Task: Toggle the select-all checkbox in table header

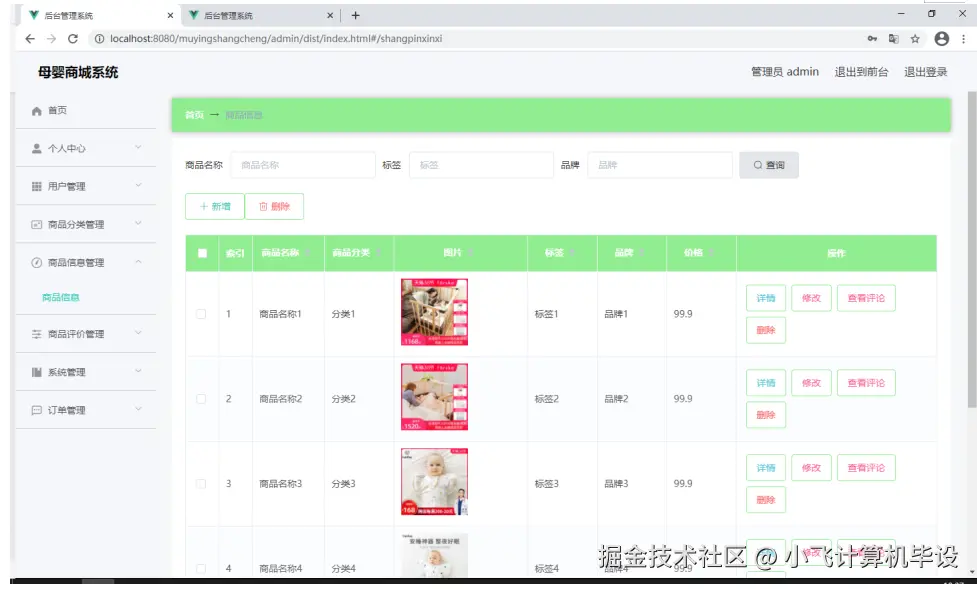Action: click(199, 253)
